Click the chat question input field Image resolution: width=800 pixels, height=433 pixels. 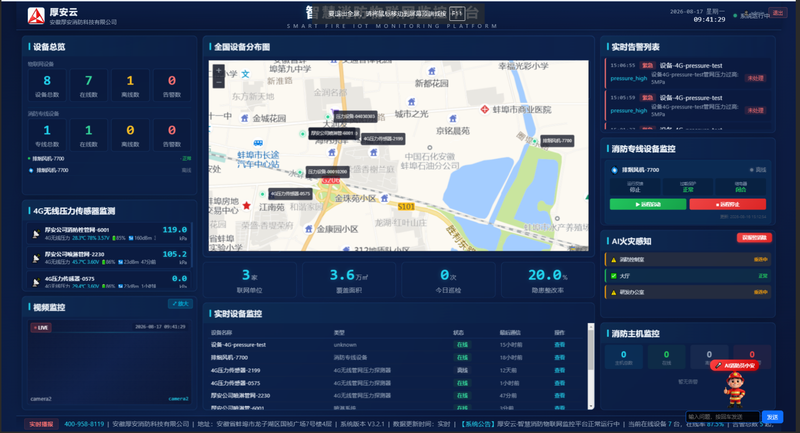pyautogui.click(x=722, y=417)
